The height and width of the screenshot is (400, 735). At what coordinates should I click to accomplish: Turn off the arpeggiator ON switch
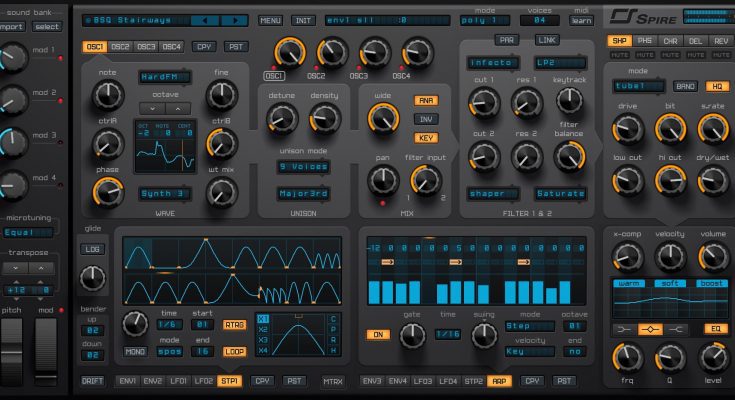377,335
